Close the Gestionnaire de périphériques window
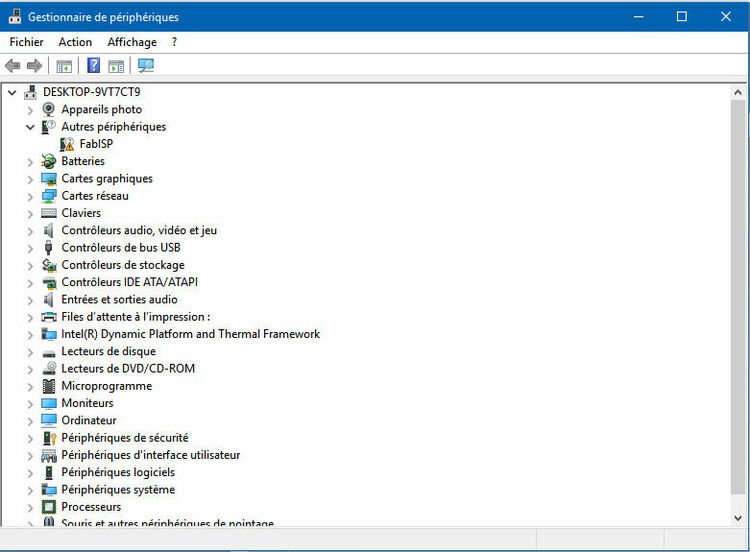 (726, 17)
